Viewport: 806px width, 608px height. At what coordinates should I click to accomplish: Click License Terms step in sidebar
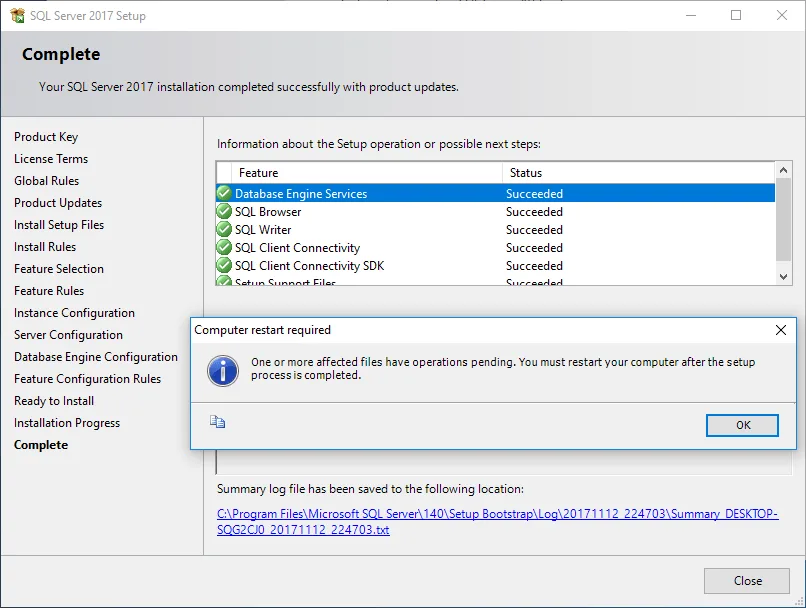(51, 159)
